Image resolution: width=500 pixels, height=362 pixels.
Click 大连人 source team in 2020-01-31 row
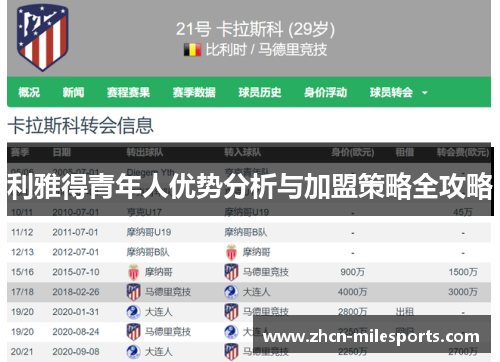tap(159, 312)
